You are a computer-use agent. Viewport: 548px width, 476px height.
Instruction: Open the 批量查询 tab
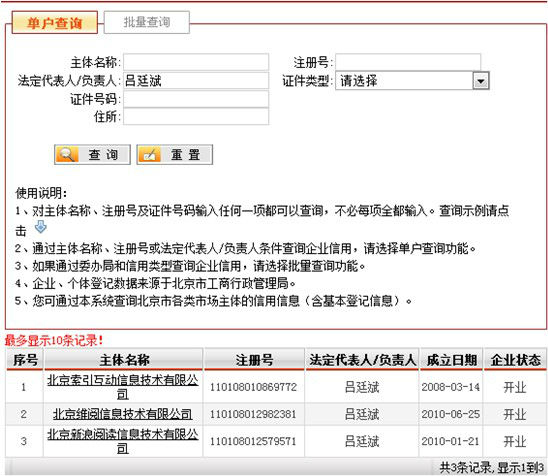(x=147, y=22)
